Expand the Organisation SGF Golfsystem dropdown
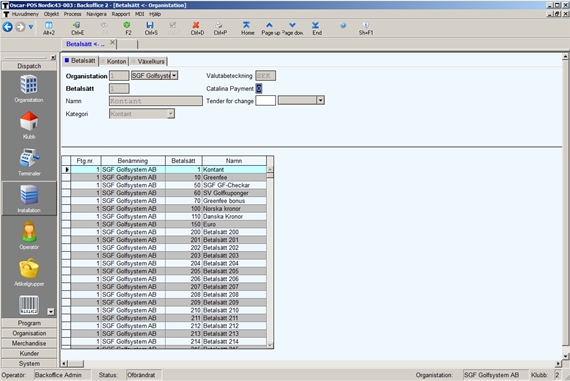The height and width of the screenshot is (381, 570). (174, 76)
